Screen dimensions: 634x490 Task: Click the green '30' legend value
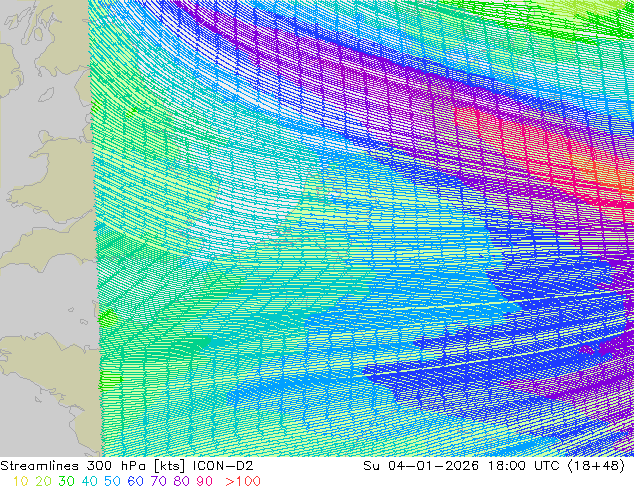point(66,481)
